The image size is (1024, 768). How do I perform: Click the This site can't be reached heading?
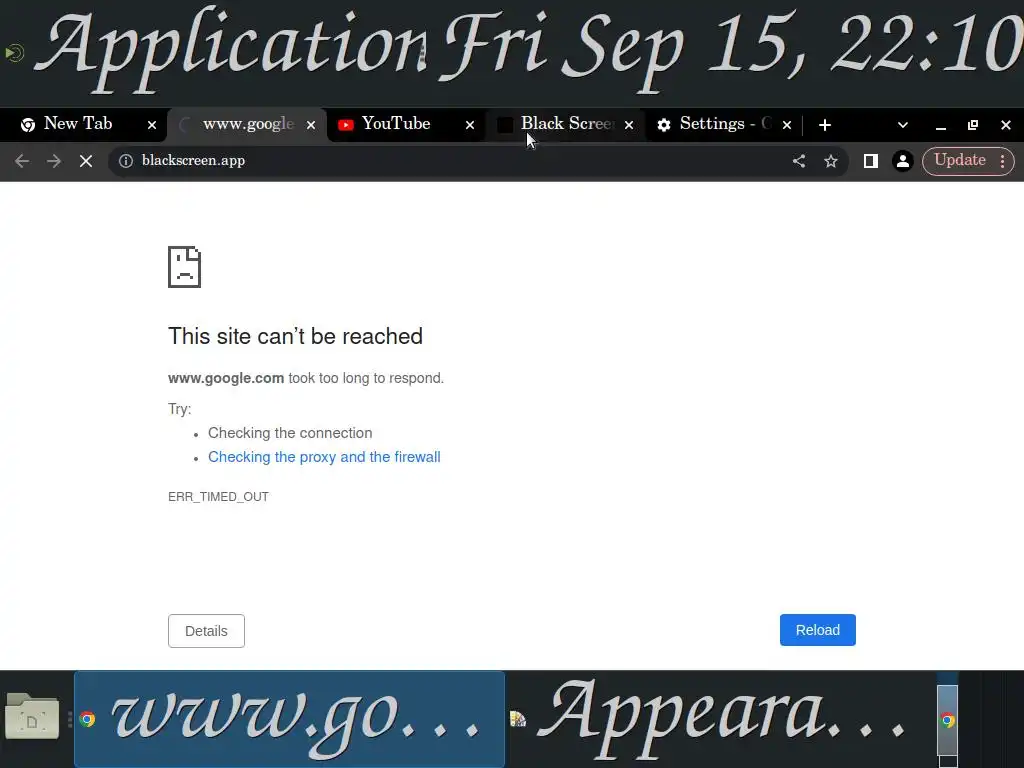tap(295, 336)
